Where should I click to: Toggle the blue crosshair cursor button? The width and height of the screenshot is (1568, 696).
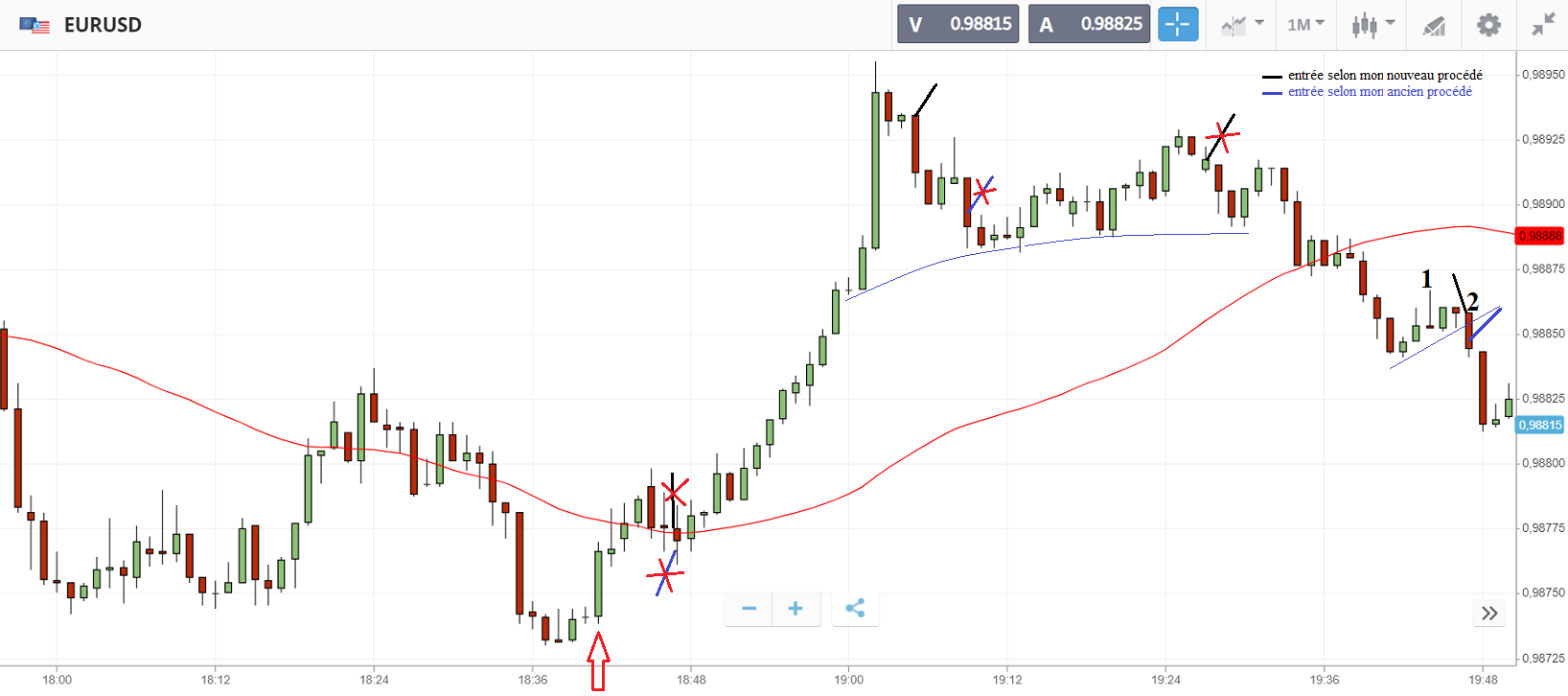click(1178, 24)
